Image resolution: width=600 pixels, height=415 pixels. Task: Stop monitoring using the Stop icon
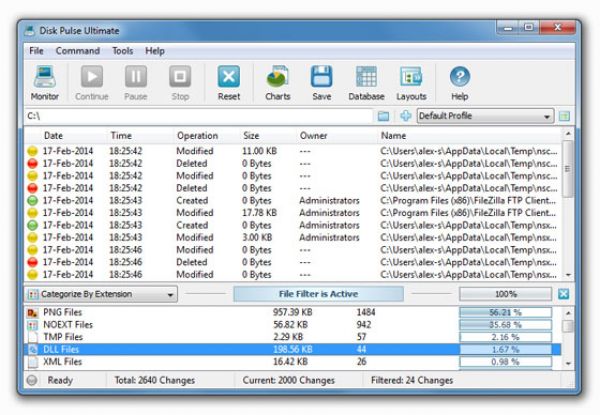tap(179, 80)
